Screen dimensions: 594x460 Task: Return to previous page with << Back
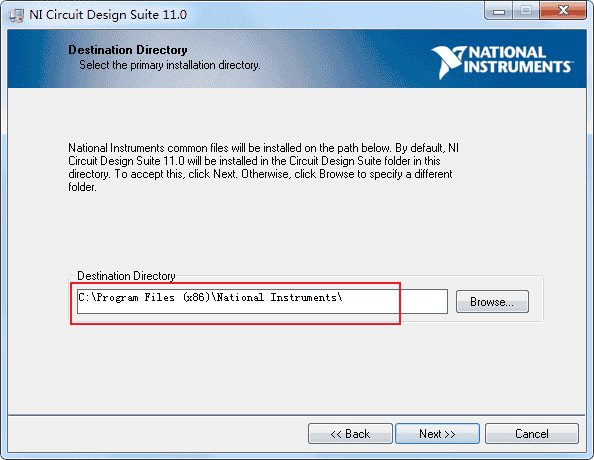tap(350, 433)
